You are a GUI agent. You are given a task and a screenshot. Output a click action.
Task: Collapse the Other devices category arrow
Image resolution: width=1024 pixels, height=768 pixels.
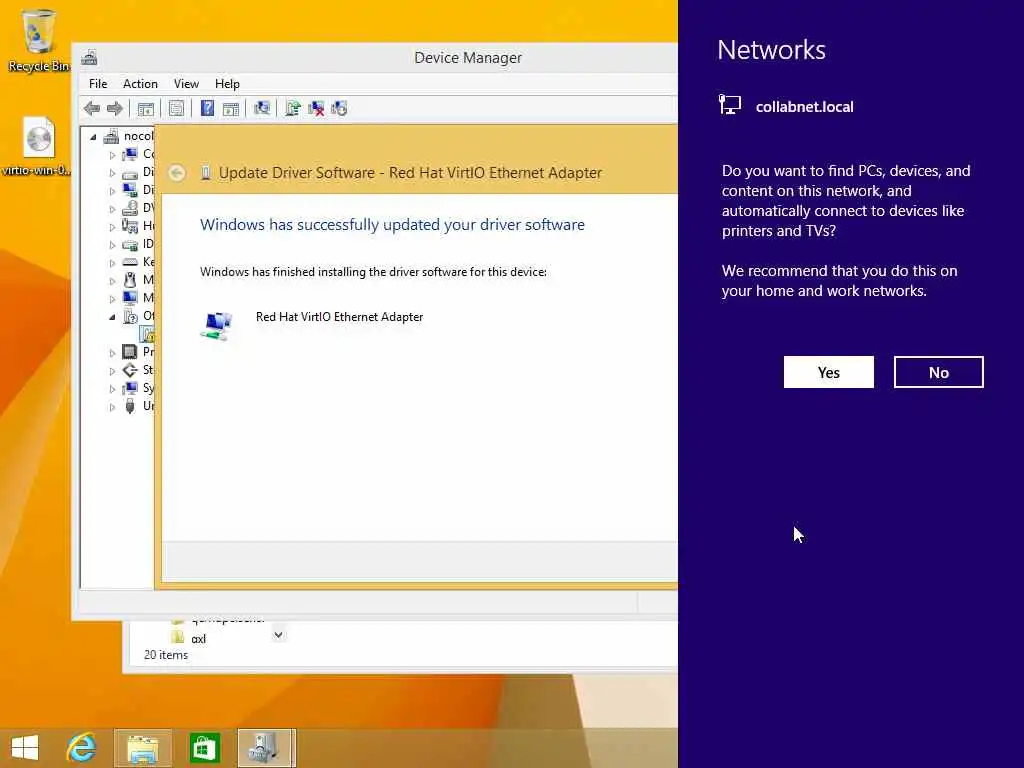112,317
